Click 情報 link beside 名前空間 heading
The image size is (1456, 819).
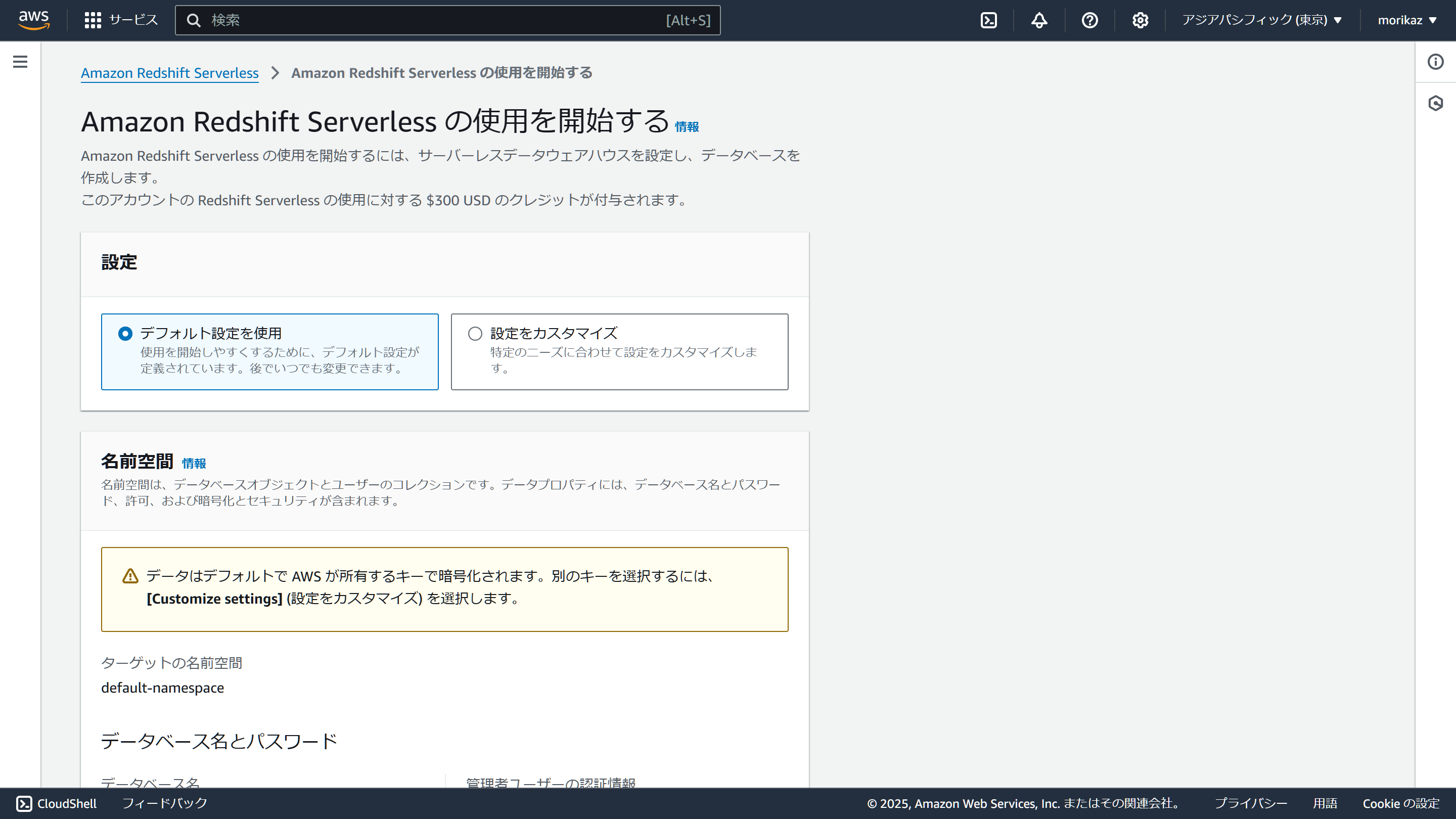pos(194,464)
